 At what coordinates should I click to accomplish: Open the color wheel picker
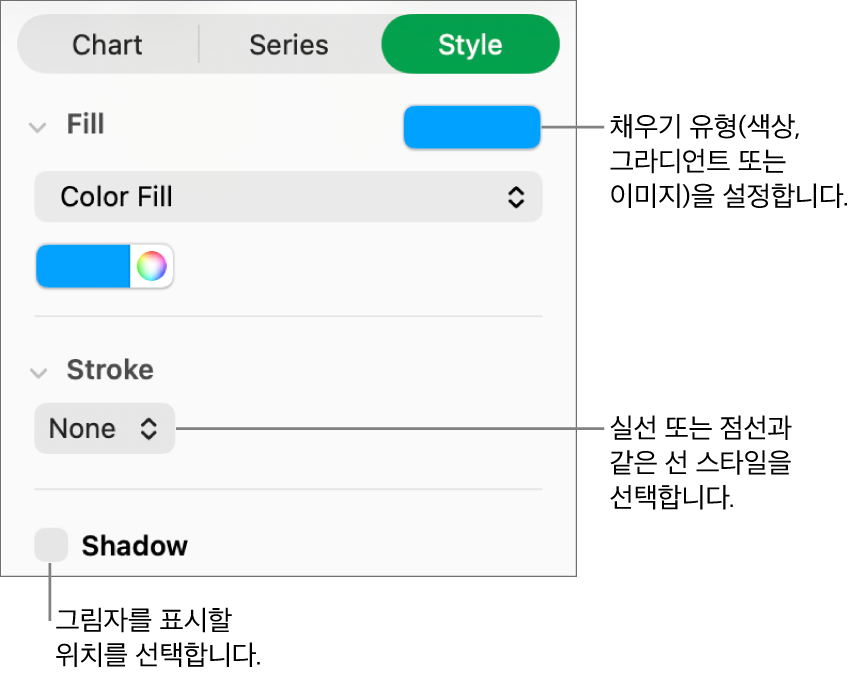point(152,267)
